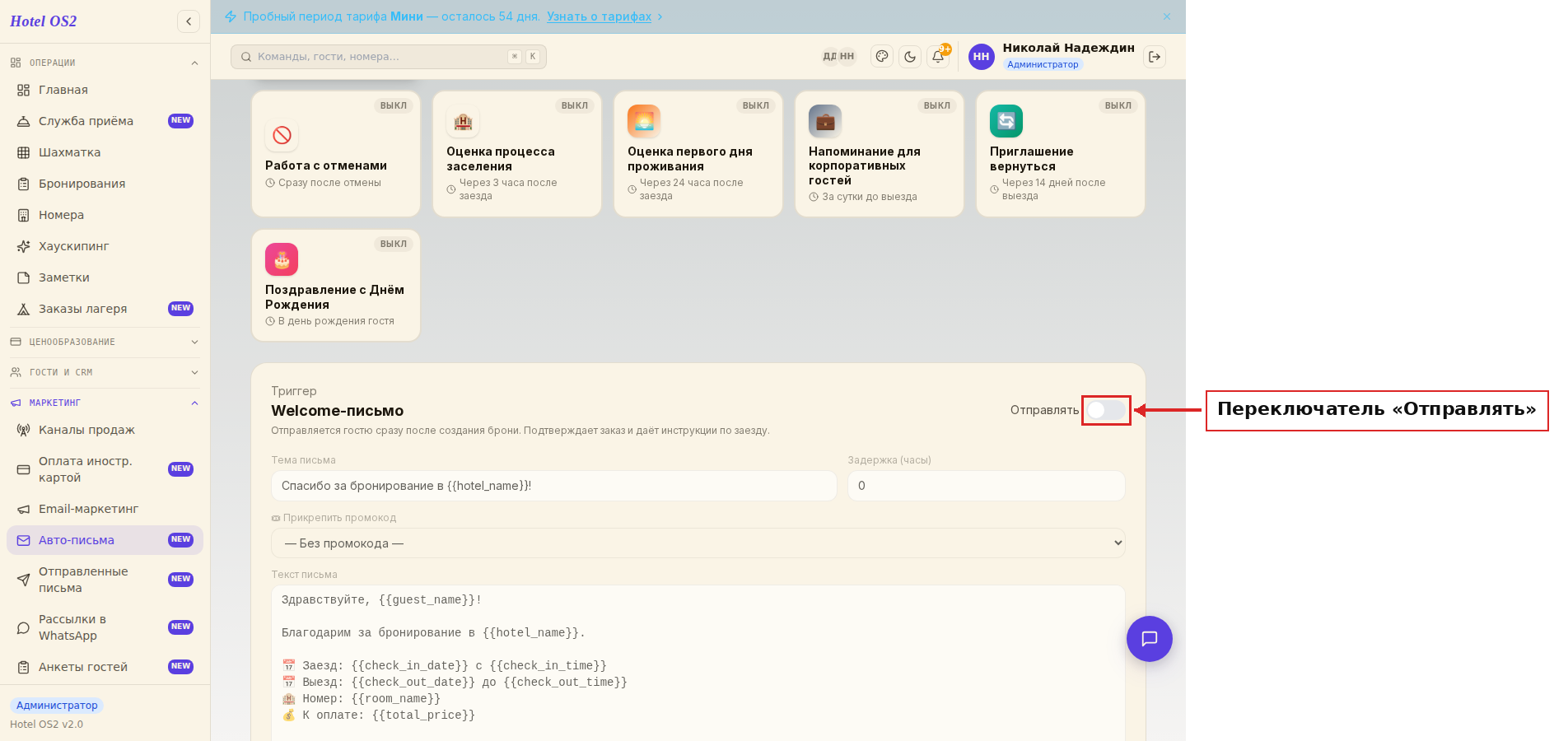The width and height of the screenshot is (1568, 741).
Task: Click the logout icon
Action: 1155,57
